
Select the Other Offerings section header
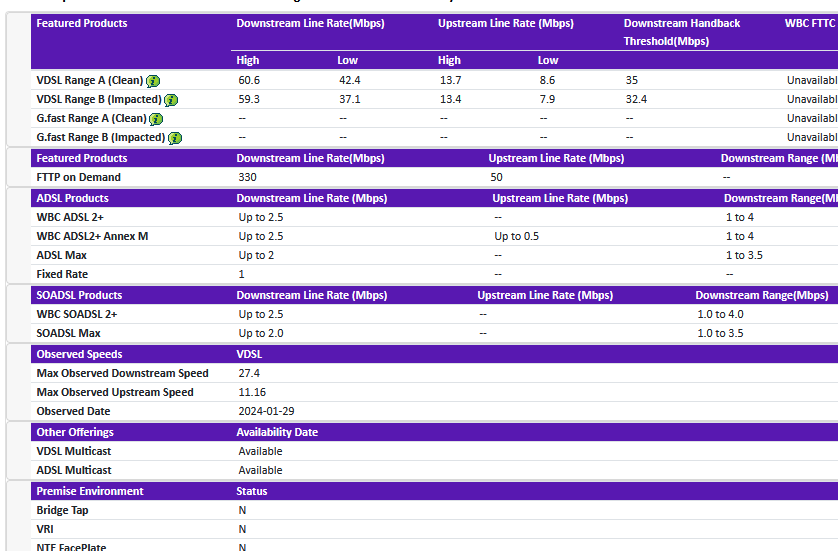pyautogui.click(x=75, y=432)
